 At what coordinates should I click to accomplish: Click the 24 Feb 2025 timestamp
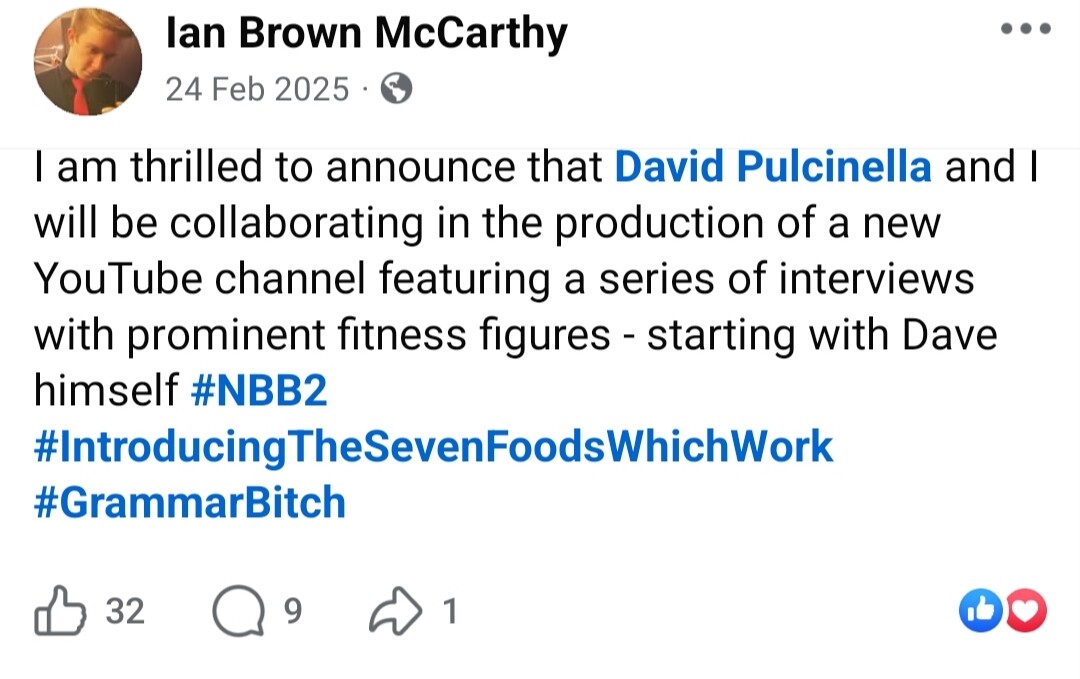257,90
